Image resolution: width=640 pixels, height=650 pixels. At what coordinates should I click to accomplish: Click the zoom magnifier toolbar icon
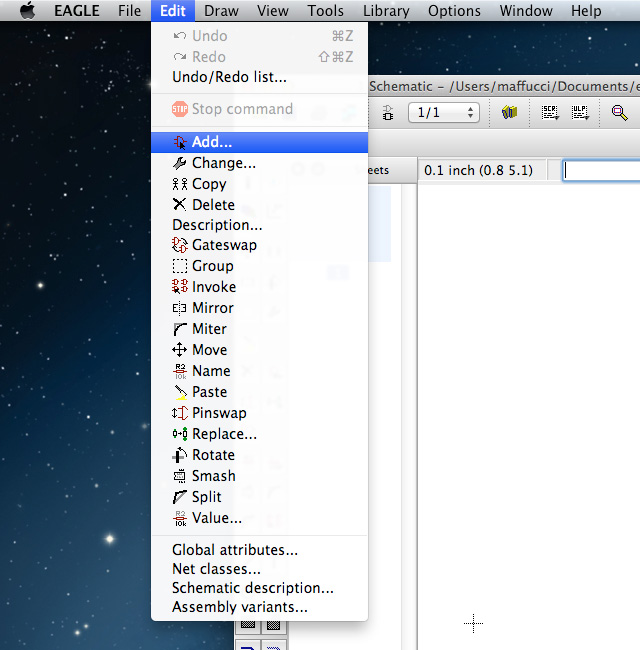pyautogui.click(x=620, y=113)
